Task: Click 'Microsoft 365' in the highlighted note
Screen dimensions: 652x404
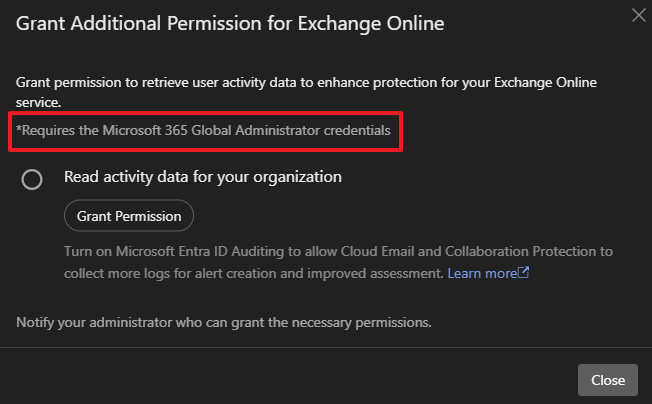Action: 161,130
